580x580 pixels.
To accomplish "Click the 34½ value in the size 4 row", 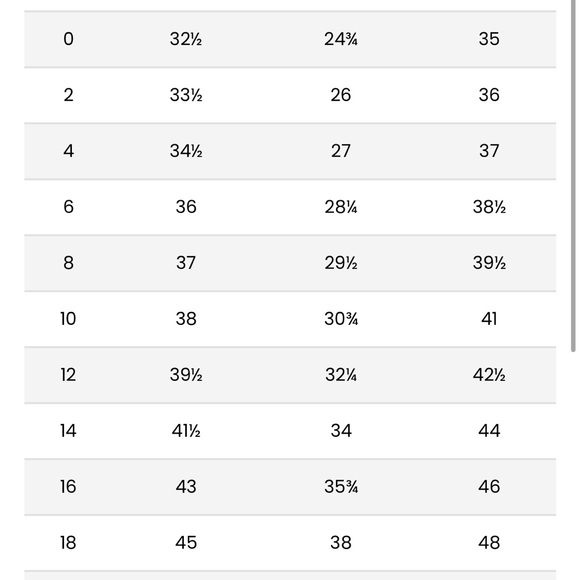I will coord(186,151).
